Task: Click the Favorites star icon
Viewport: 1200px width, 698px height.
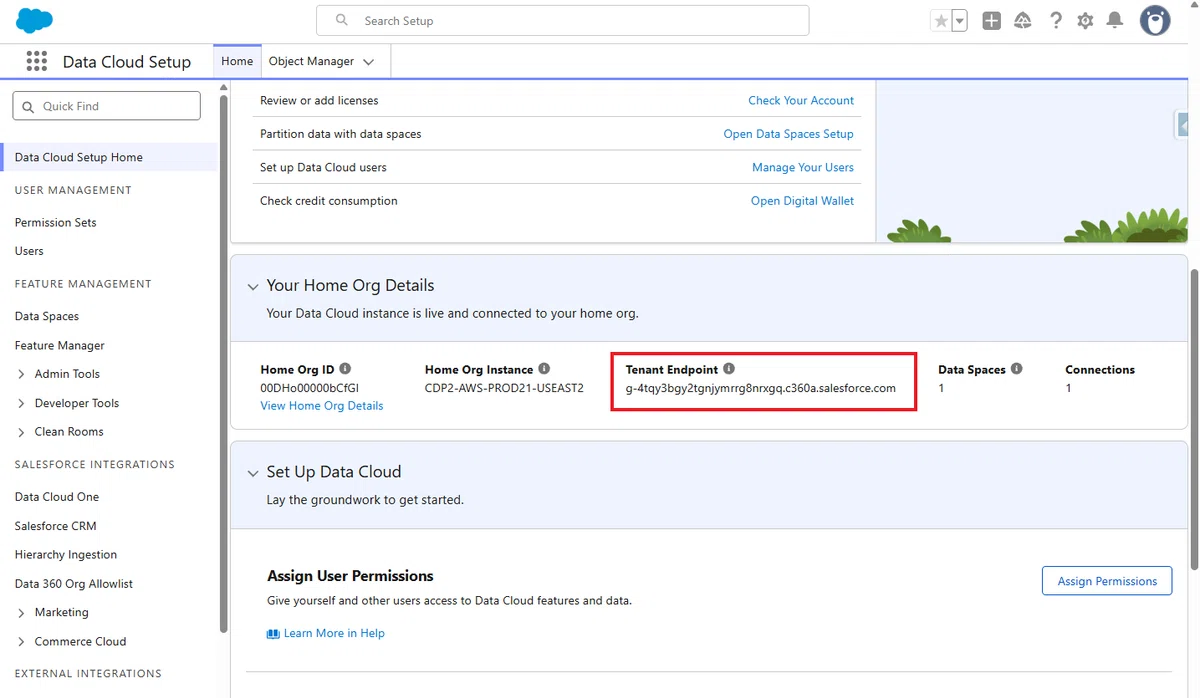Action: click(940, 20)
